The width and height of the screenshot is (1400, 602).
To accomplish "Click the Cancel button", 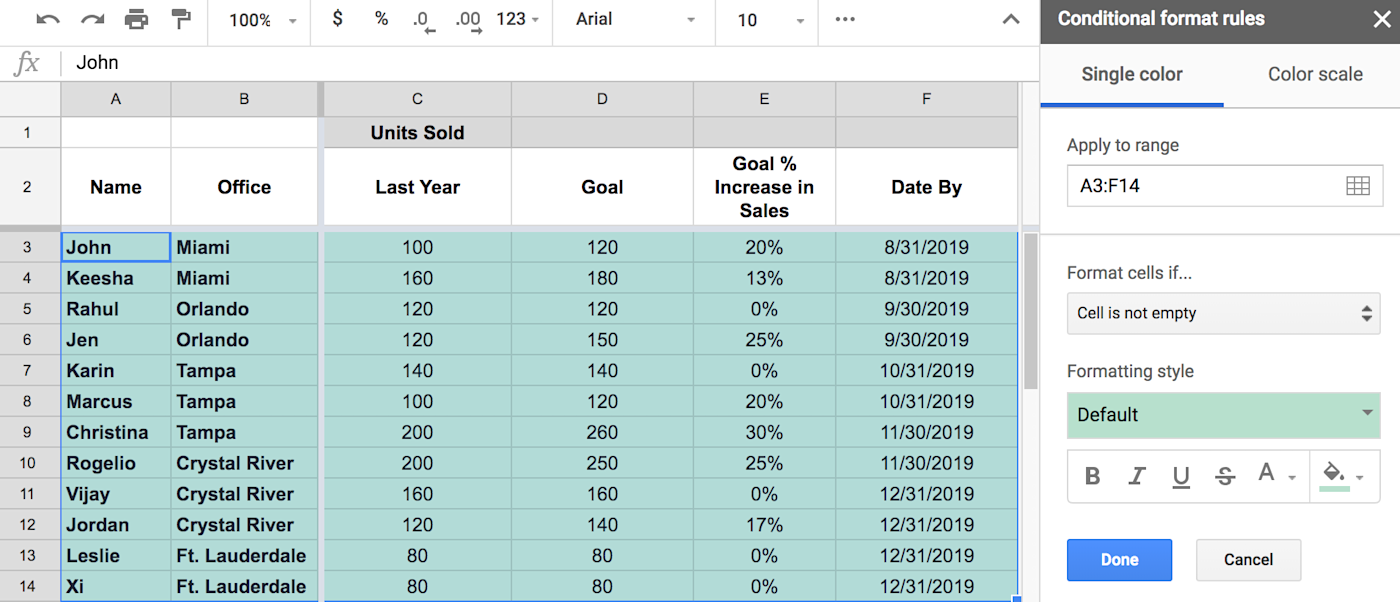I will point(1248,560).
